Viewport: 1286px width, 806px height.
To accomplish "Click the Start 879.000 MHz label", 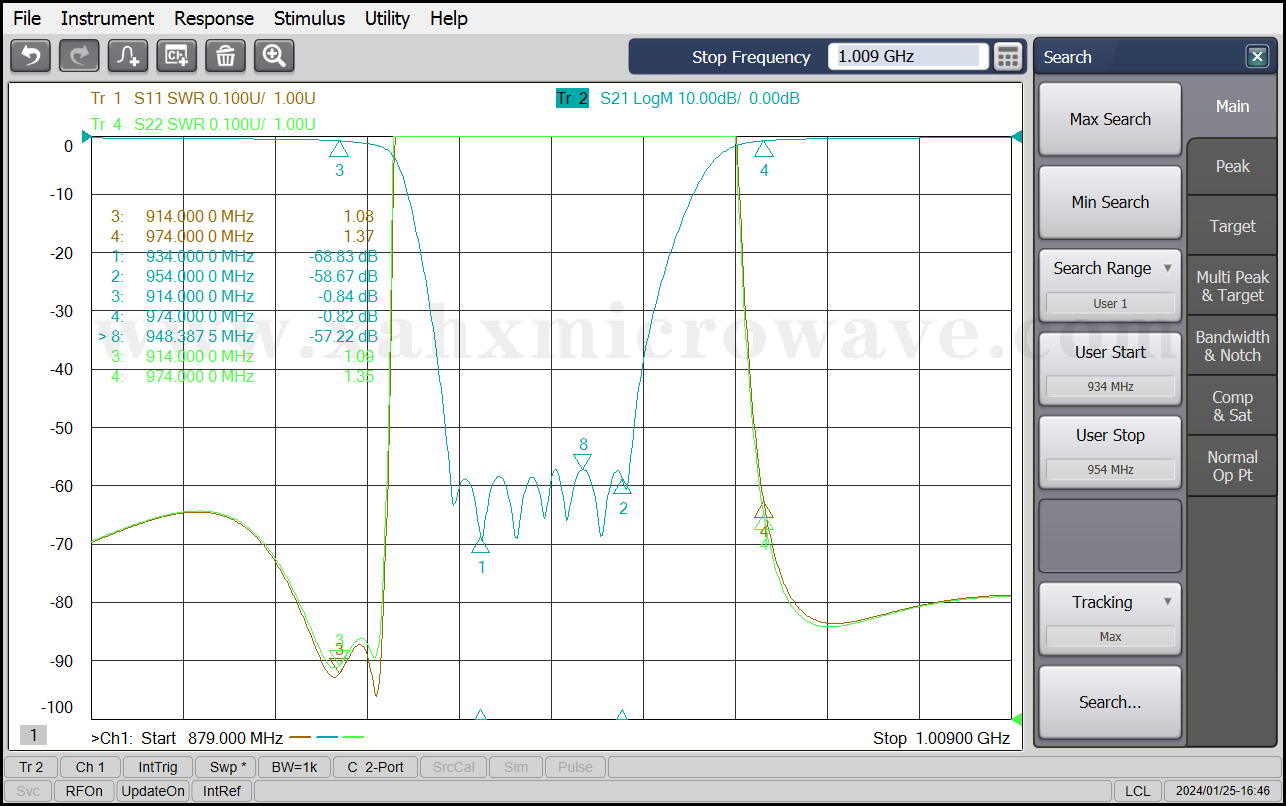I will [212, 738].
